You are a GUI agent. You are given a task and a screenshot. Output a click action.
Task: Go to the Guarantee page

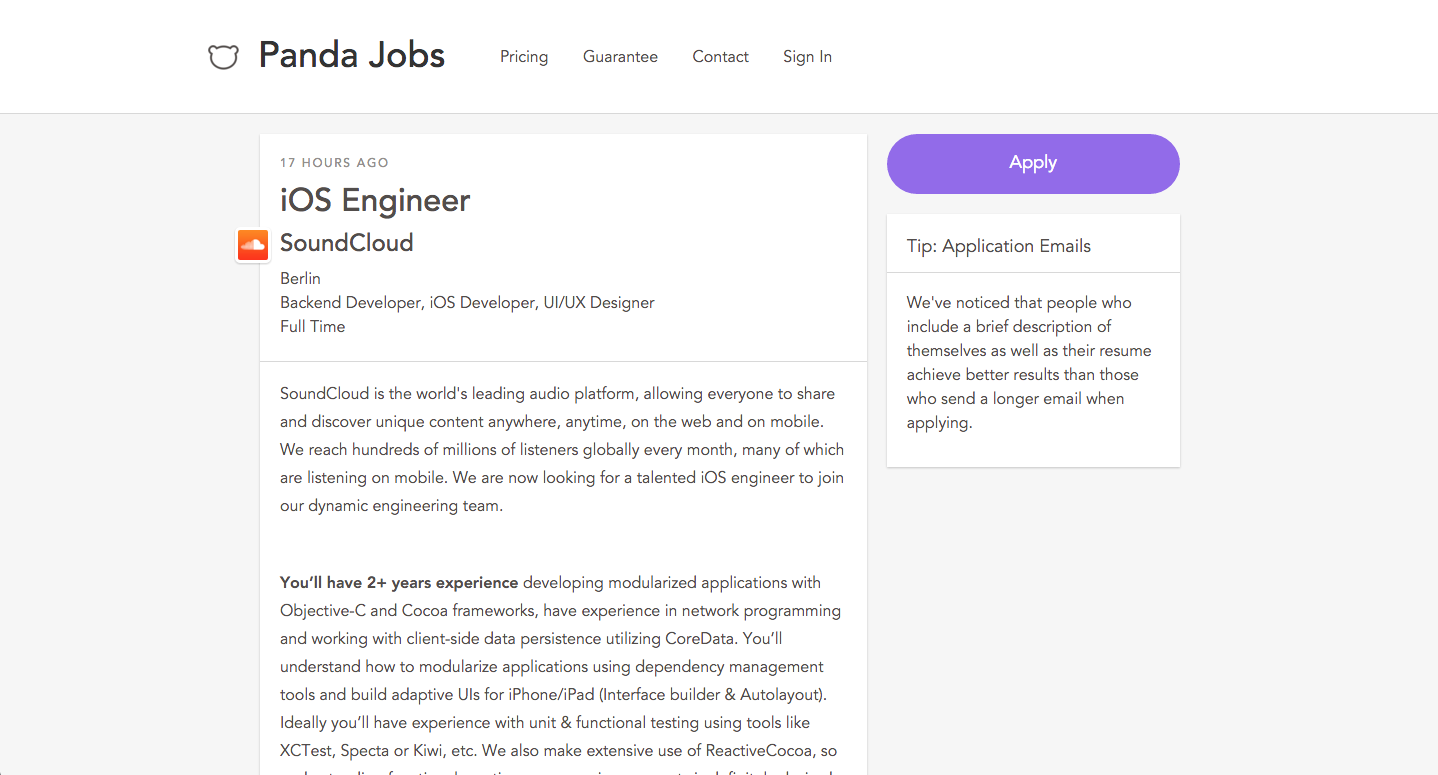(620, 57)
